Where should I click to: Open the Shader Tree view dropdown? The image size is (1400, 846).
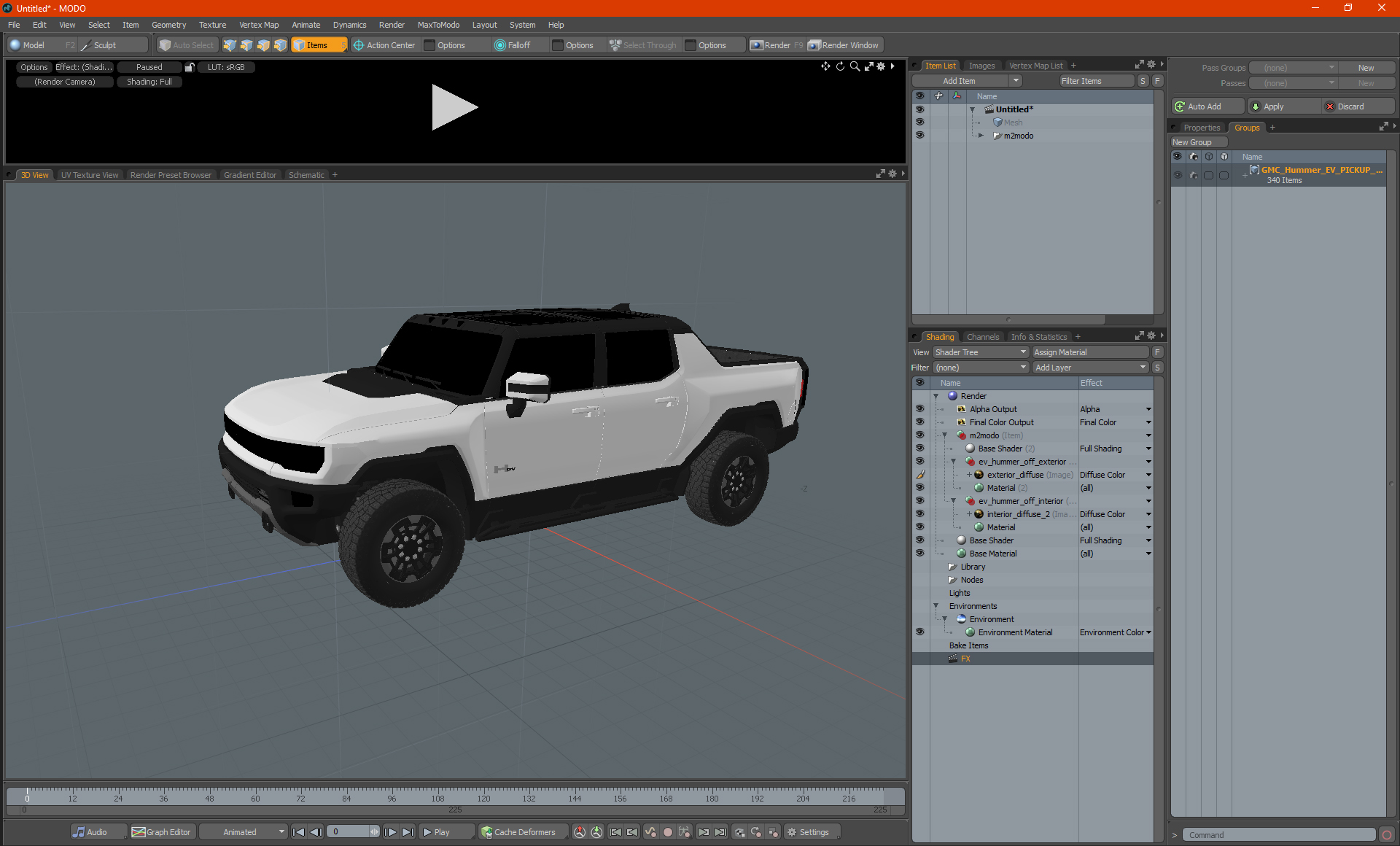[x=981, y=352]
